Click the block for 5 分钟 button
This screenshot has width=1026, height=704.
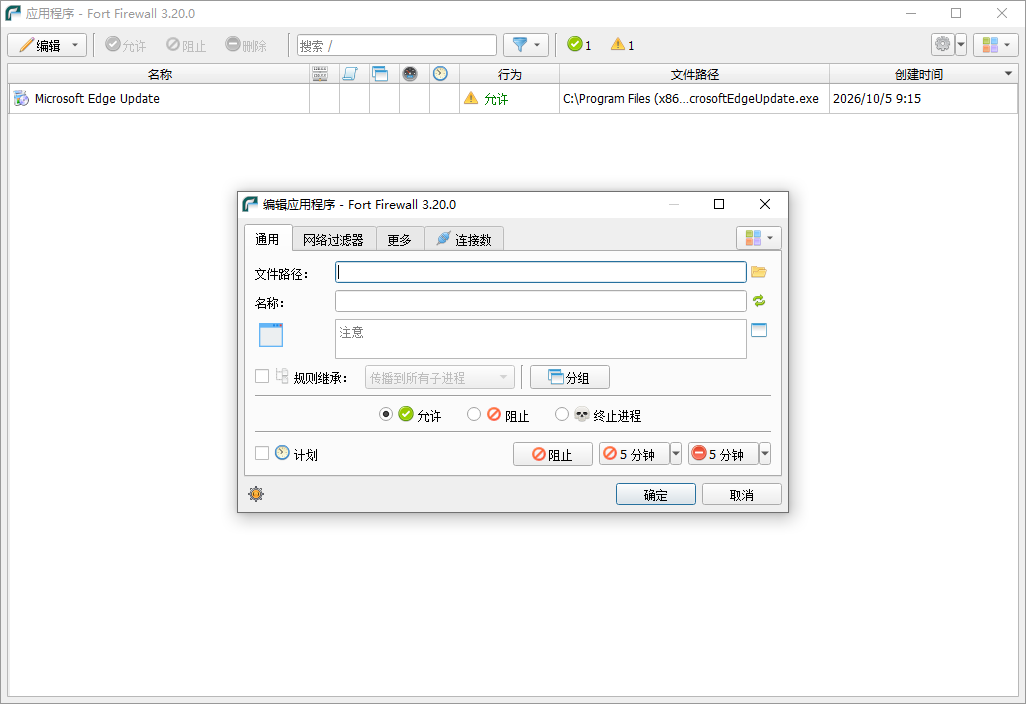point(634,453)
